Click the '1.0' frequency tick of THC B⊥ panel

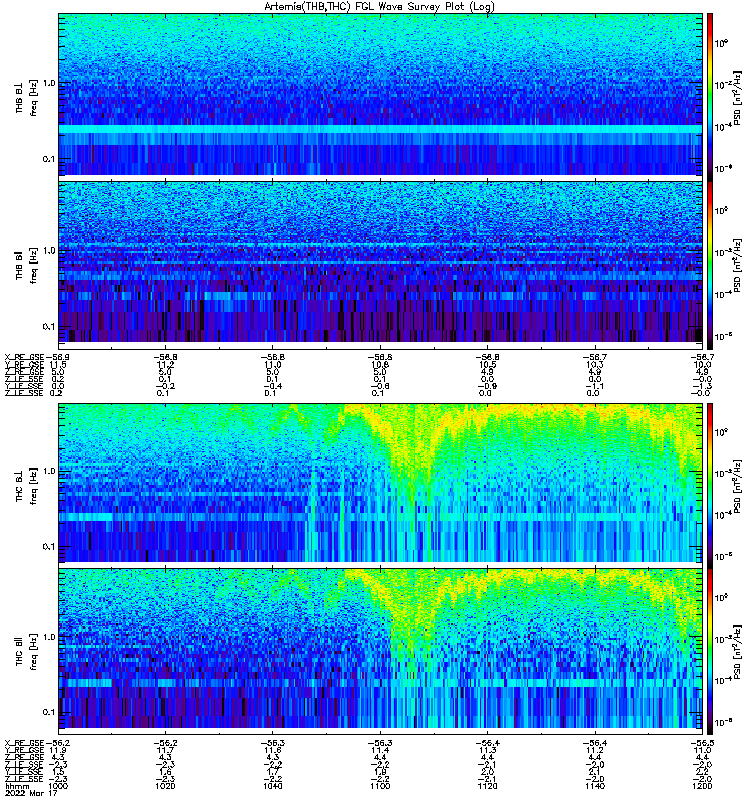click(x=48, y=470)
